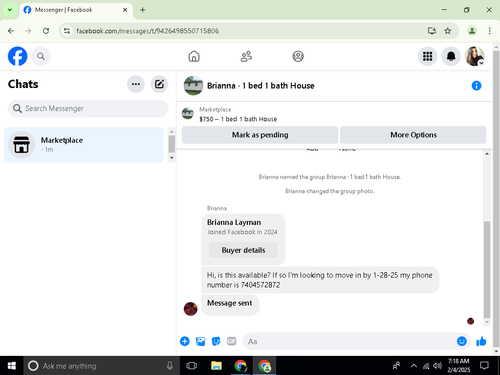Start a new message with compose icon

159,84
